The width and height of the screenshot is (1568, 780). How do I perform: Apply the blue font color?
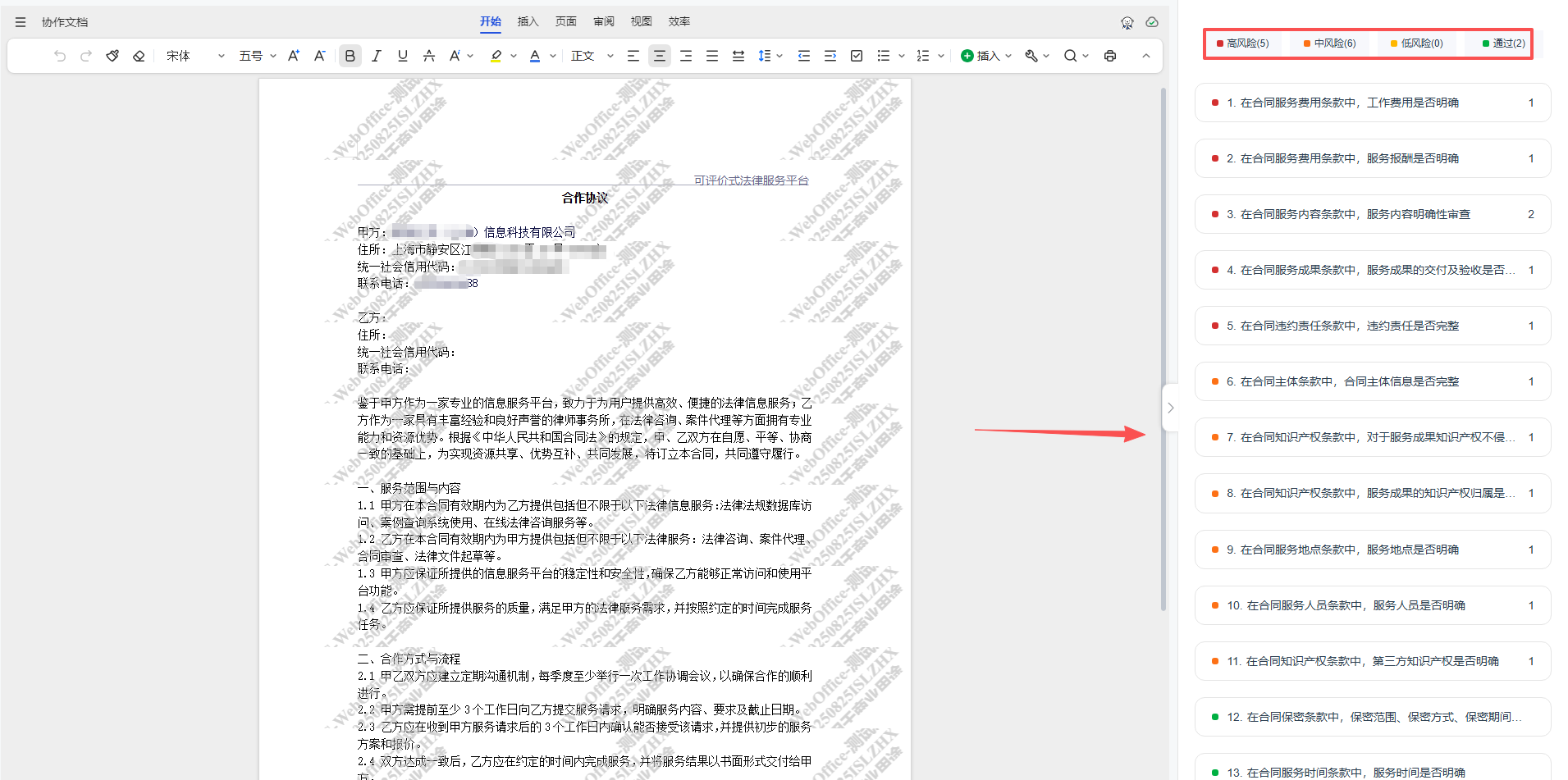tap(535, 56)
